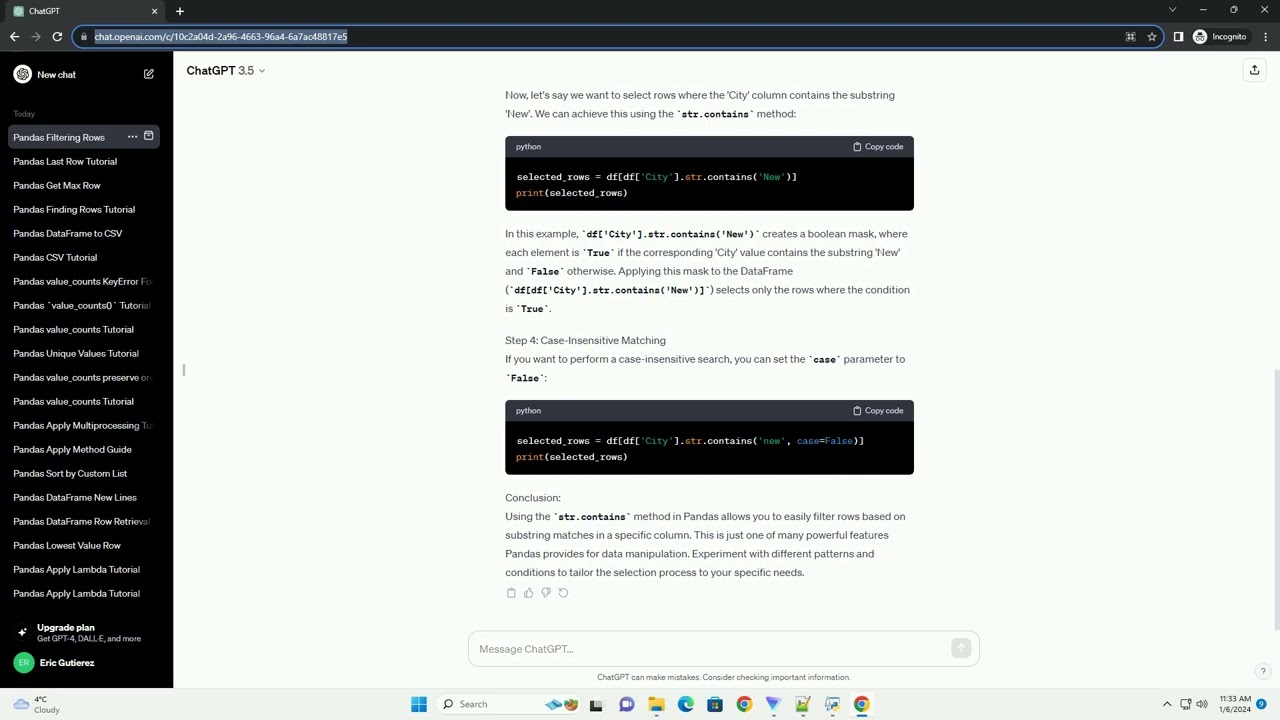Open Chrome's three-dot menu
The height and width of the screenshot is (720, 1280).
1265,37
